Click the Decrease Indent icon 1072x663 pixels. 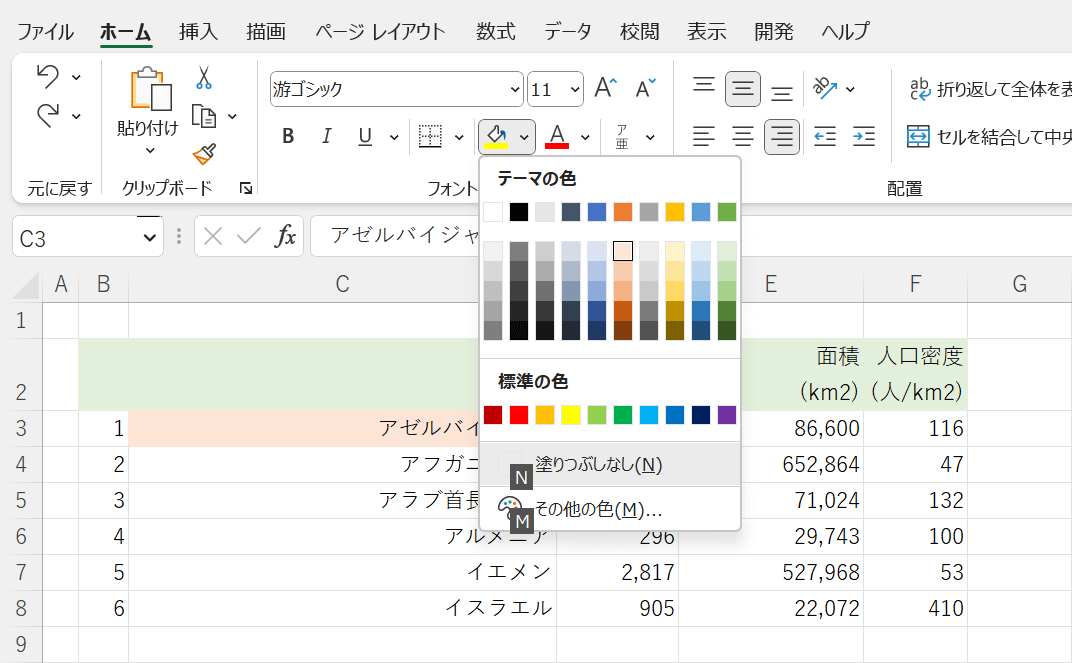point(825,136)
